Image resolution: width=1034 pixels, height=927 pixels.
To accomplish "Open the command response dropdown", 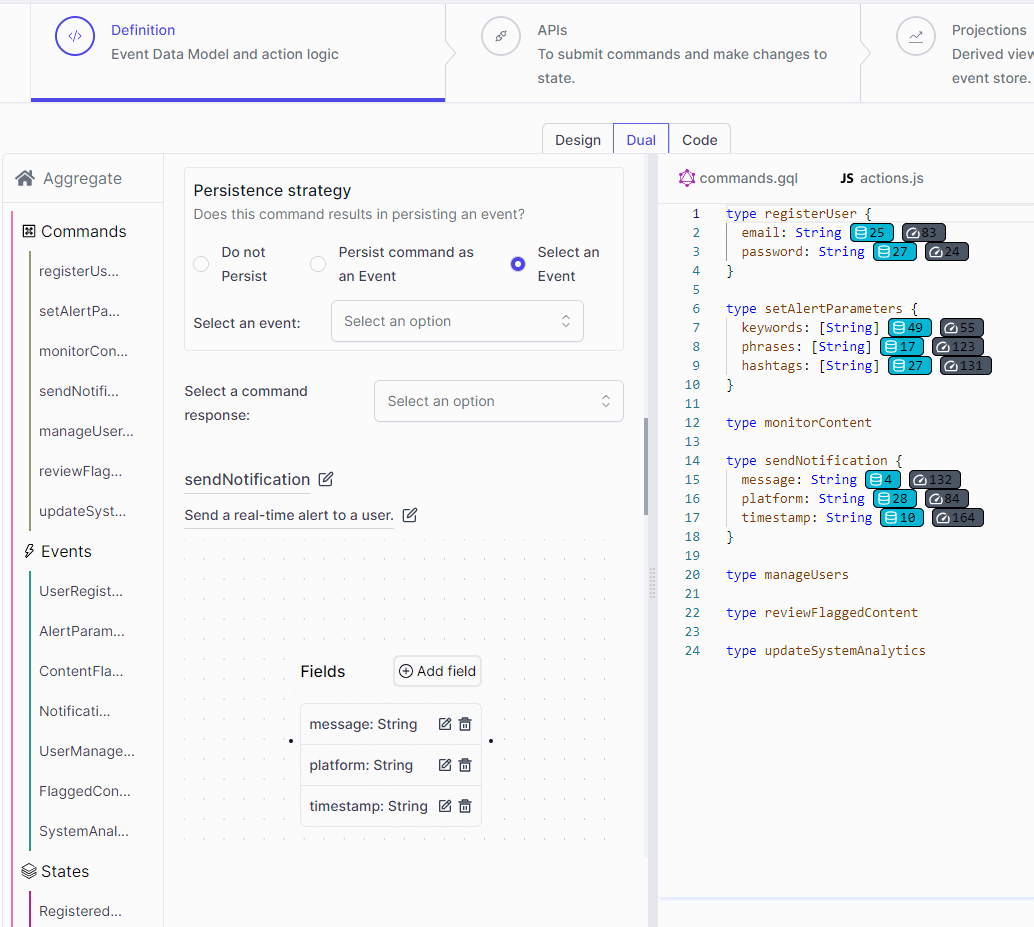I will [x=498, y=401].
